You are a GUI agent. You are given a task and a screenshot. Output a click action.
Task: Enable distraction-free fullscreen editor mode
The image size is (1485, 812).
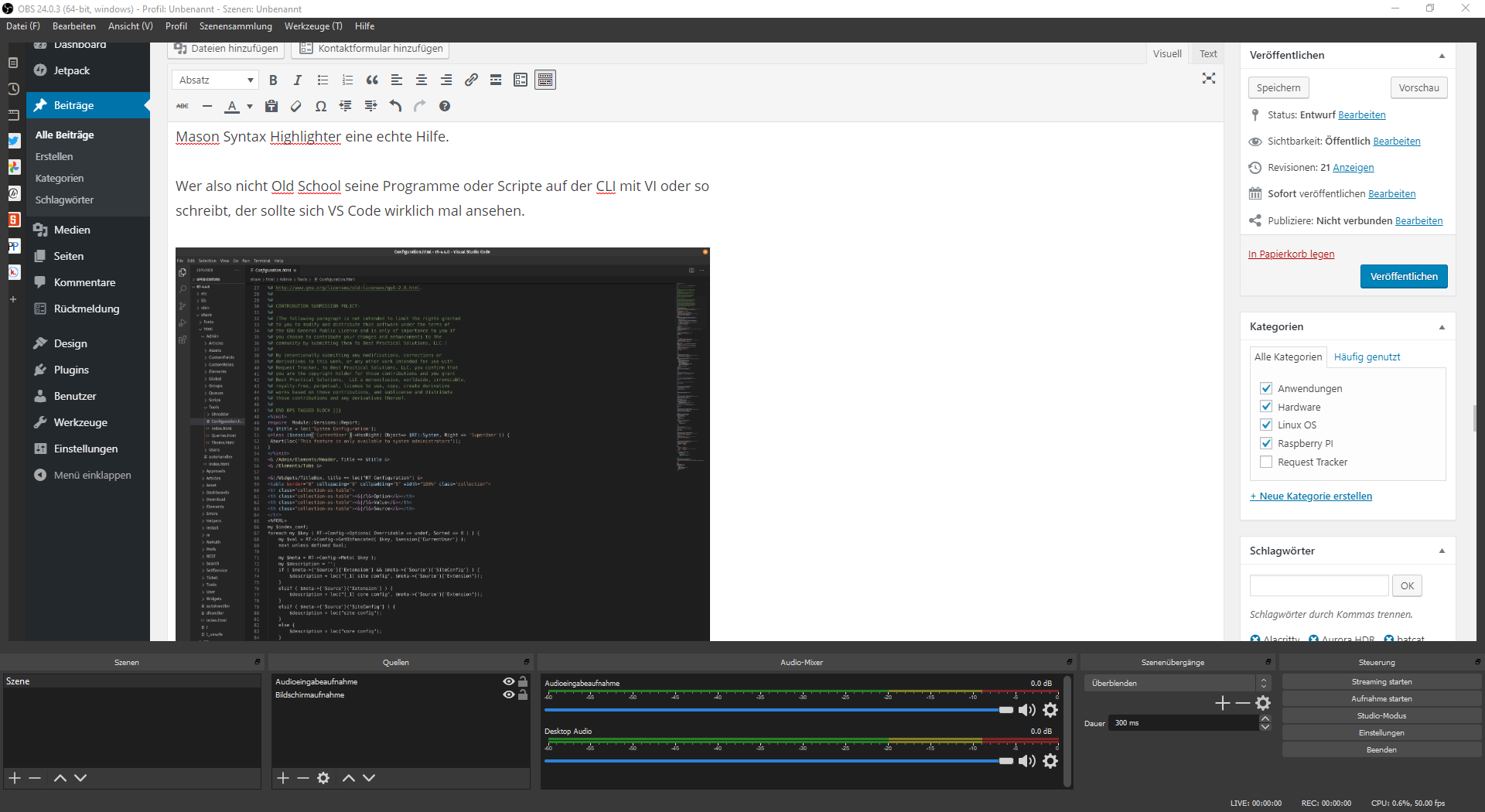tap(1208, 79)
